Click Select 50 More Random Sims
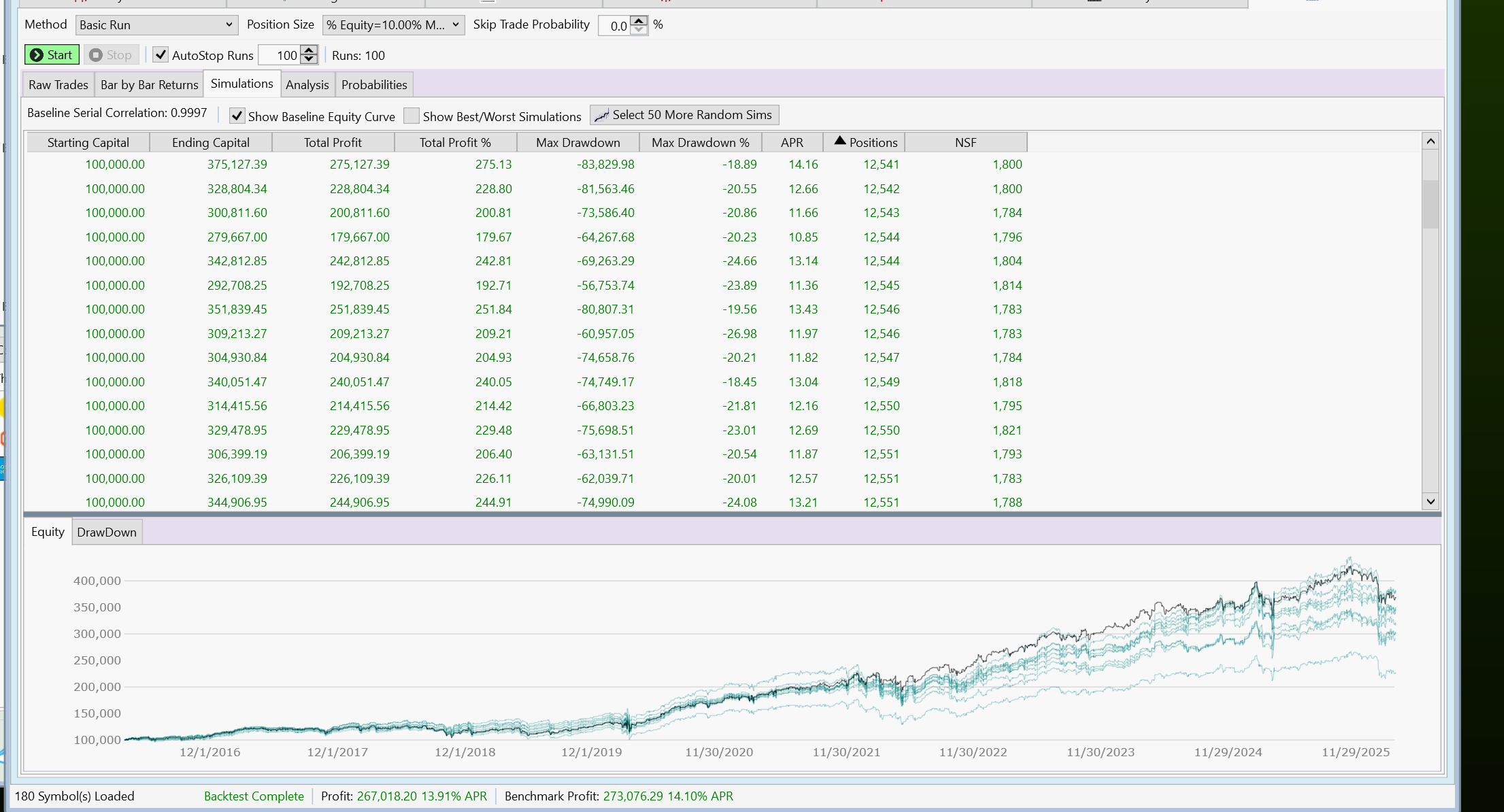1504x812 pixels. pos(684,115)
